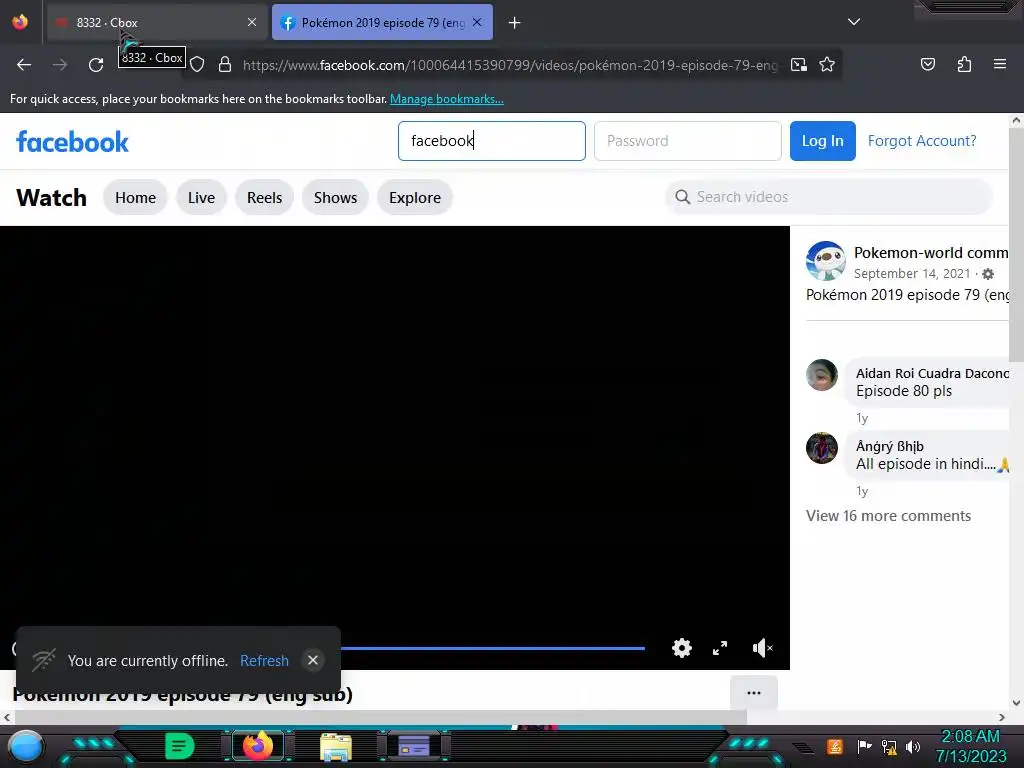This screenshot has width=1024, height=768.
Task: Open the Shows tab
Action: (336, 198)
